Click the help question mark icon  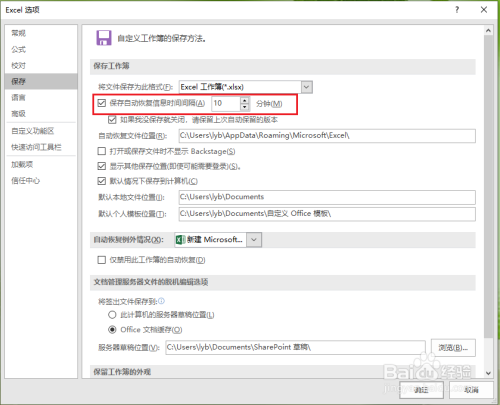click(457, 10)
